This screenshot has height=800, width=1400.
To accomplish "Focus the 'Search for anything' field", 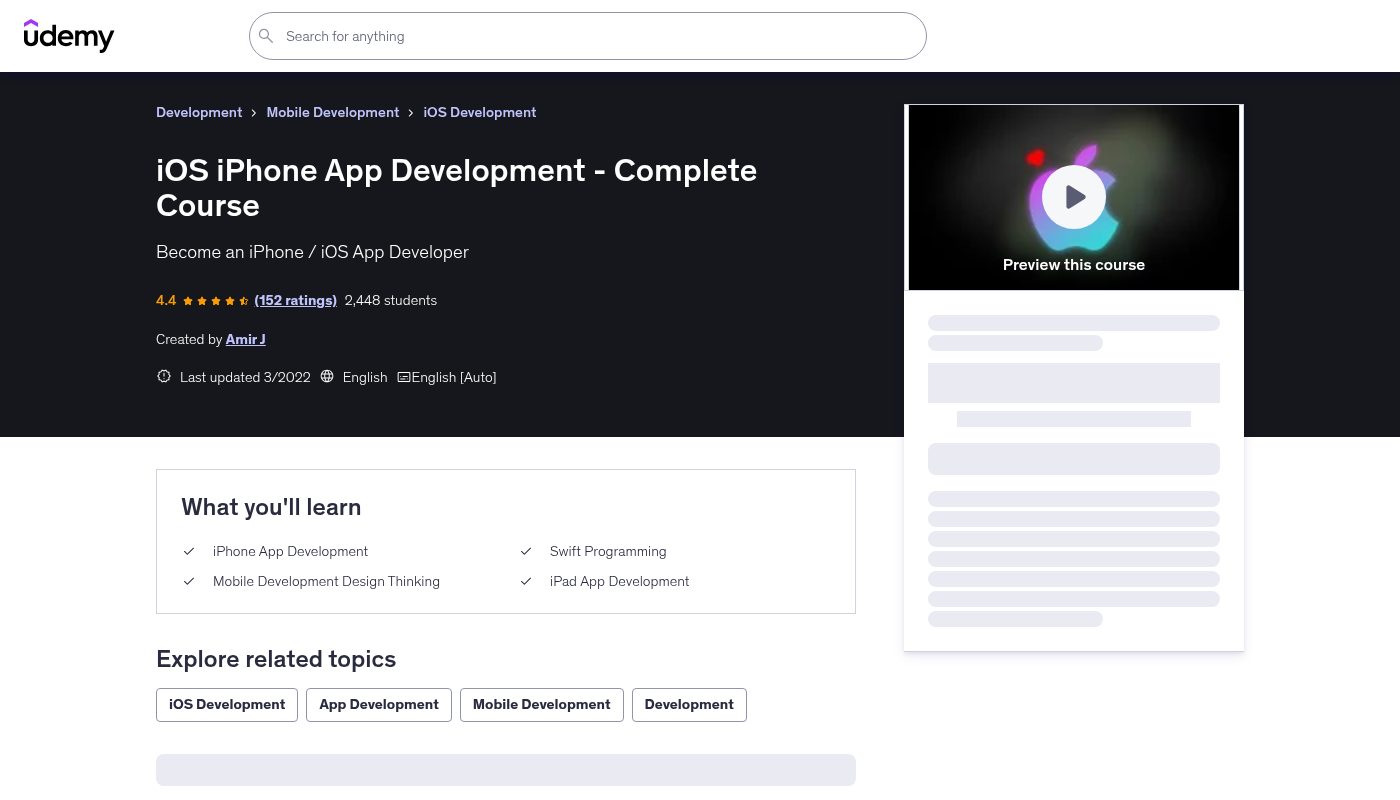I will (600, 36).
